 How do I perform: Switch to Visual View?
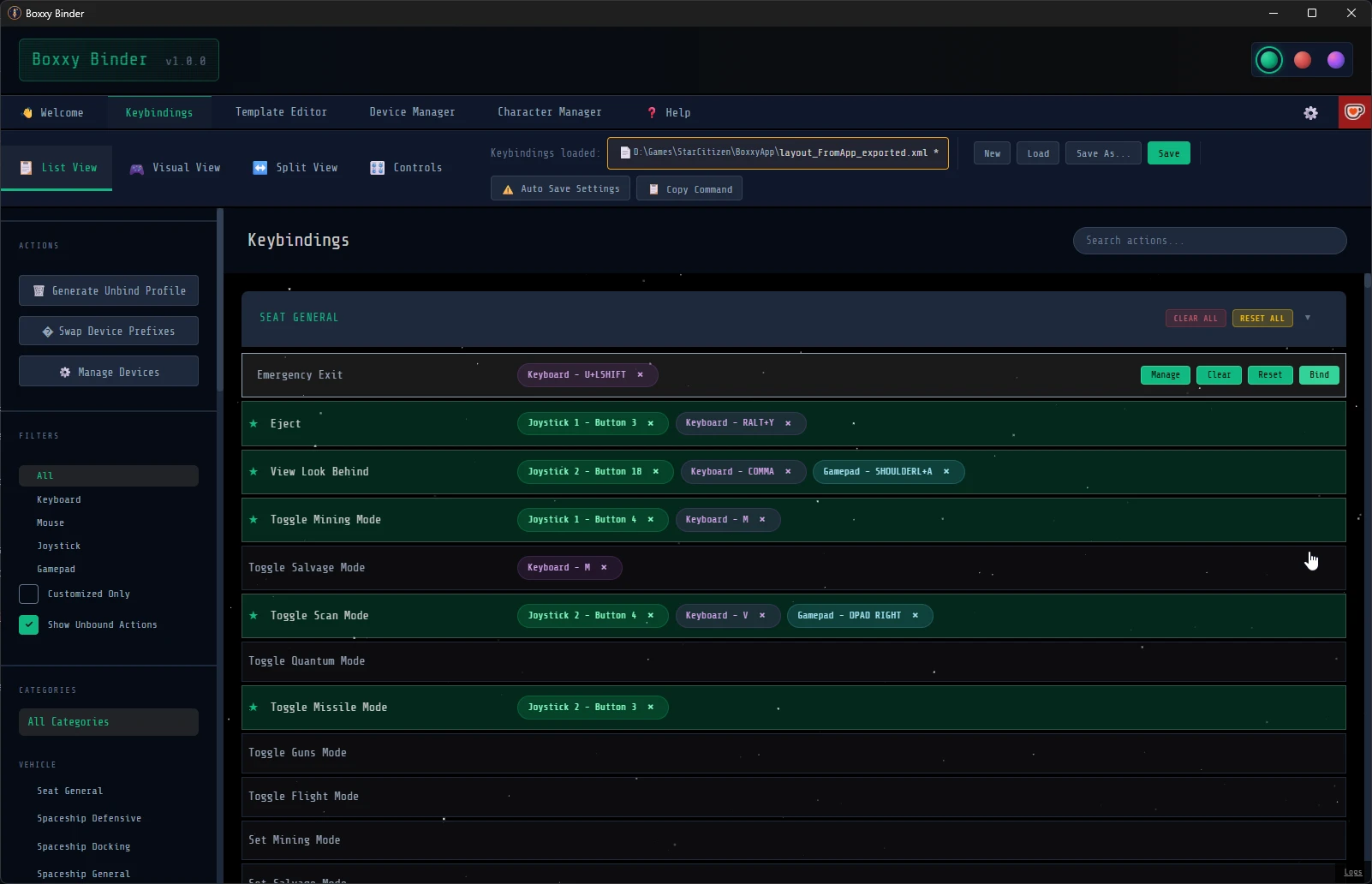click(176, 168)
